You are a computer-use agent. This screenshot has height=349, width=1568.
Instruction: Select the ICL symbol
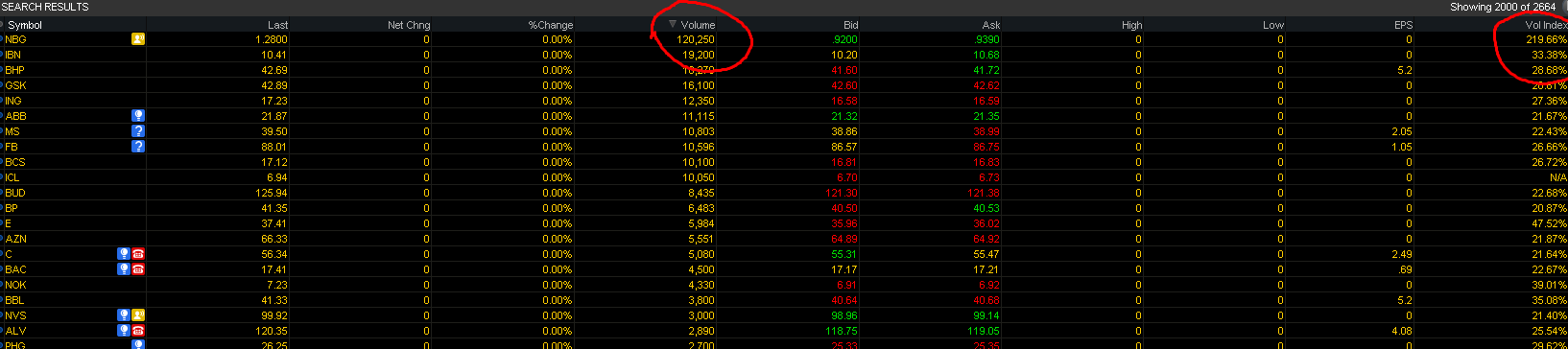12,177
